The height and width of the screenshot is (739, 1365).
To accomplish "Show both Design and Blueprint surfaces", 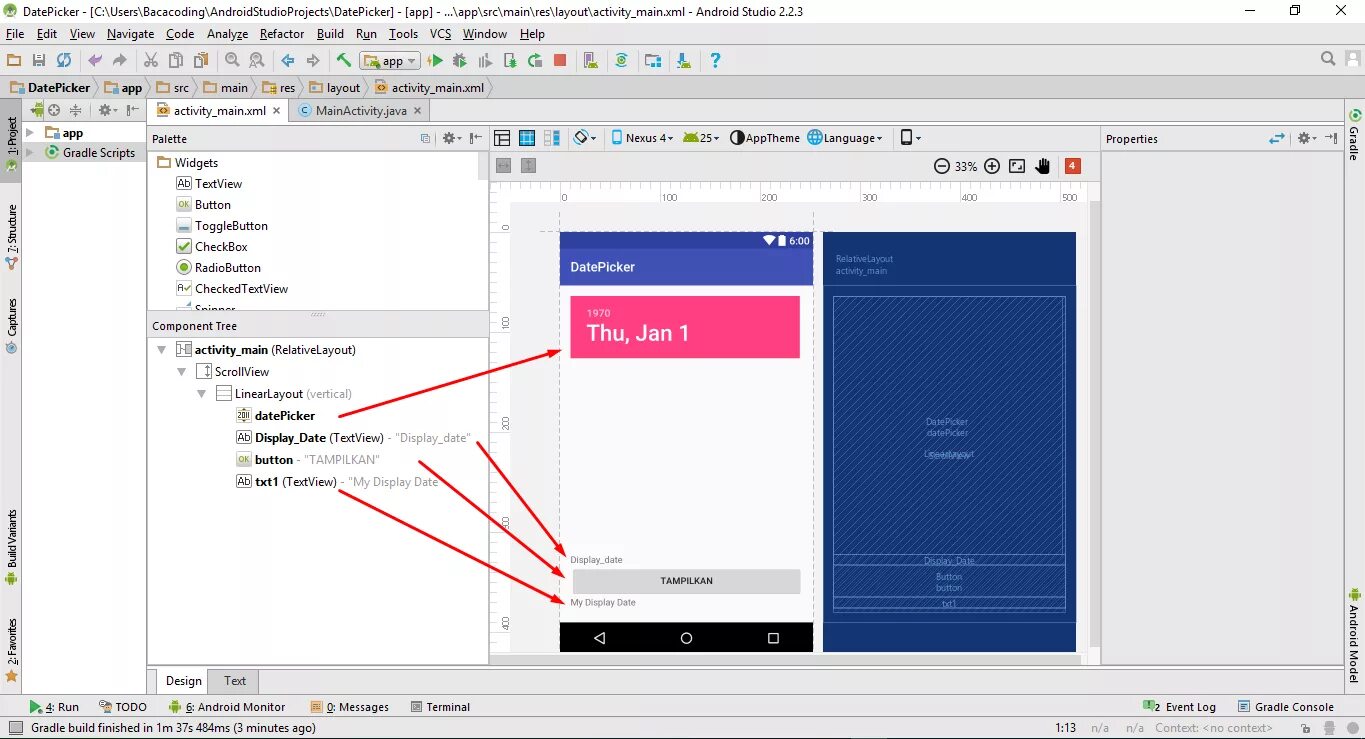I will [550, 138].
